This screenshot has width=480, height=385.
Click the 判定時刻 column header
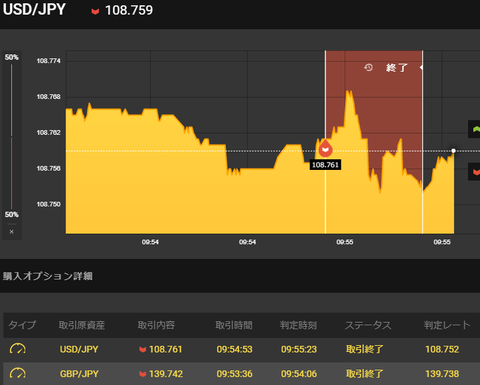pyautogui.click(x=298, y=325)
